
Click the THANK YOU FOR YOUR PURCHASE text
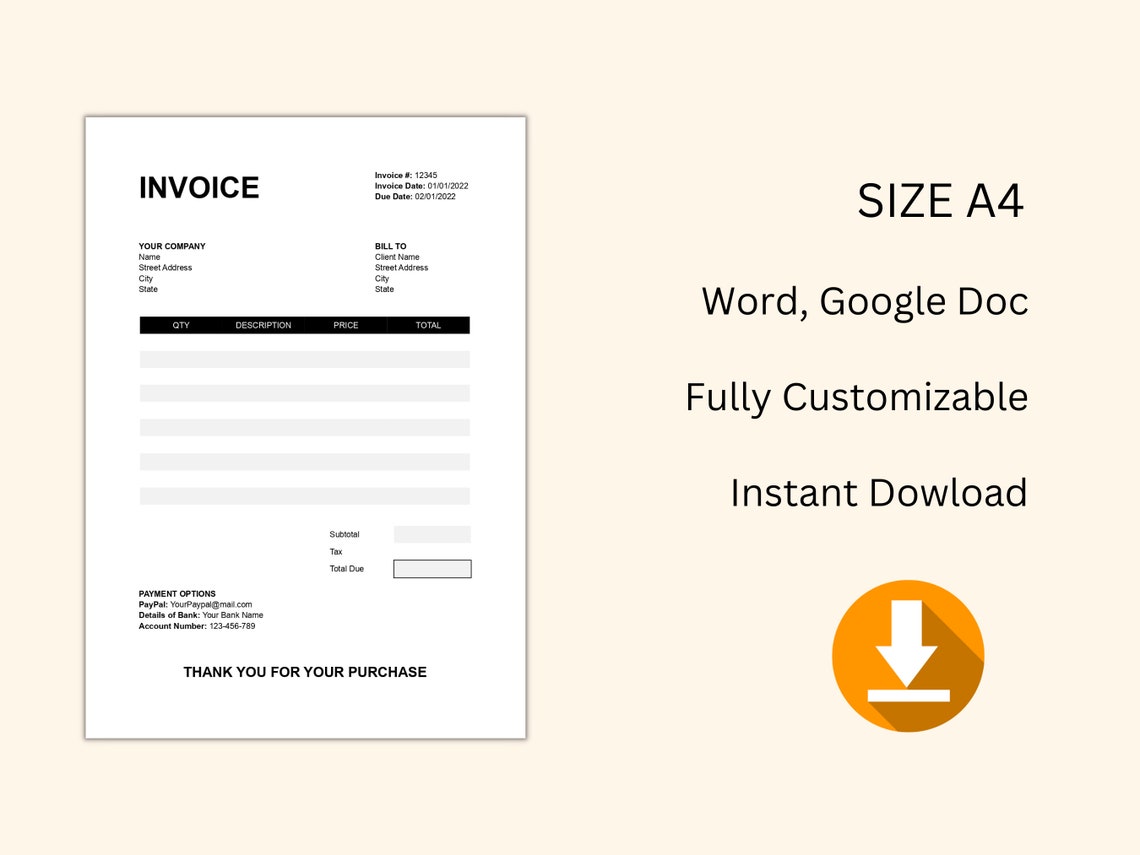(304, 672)
